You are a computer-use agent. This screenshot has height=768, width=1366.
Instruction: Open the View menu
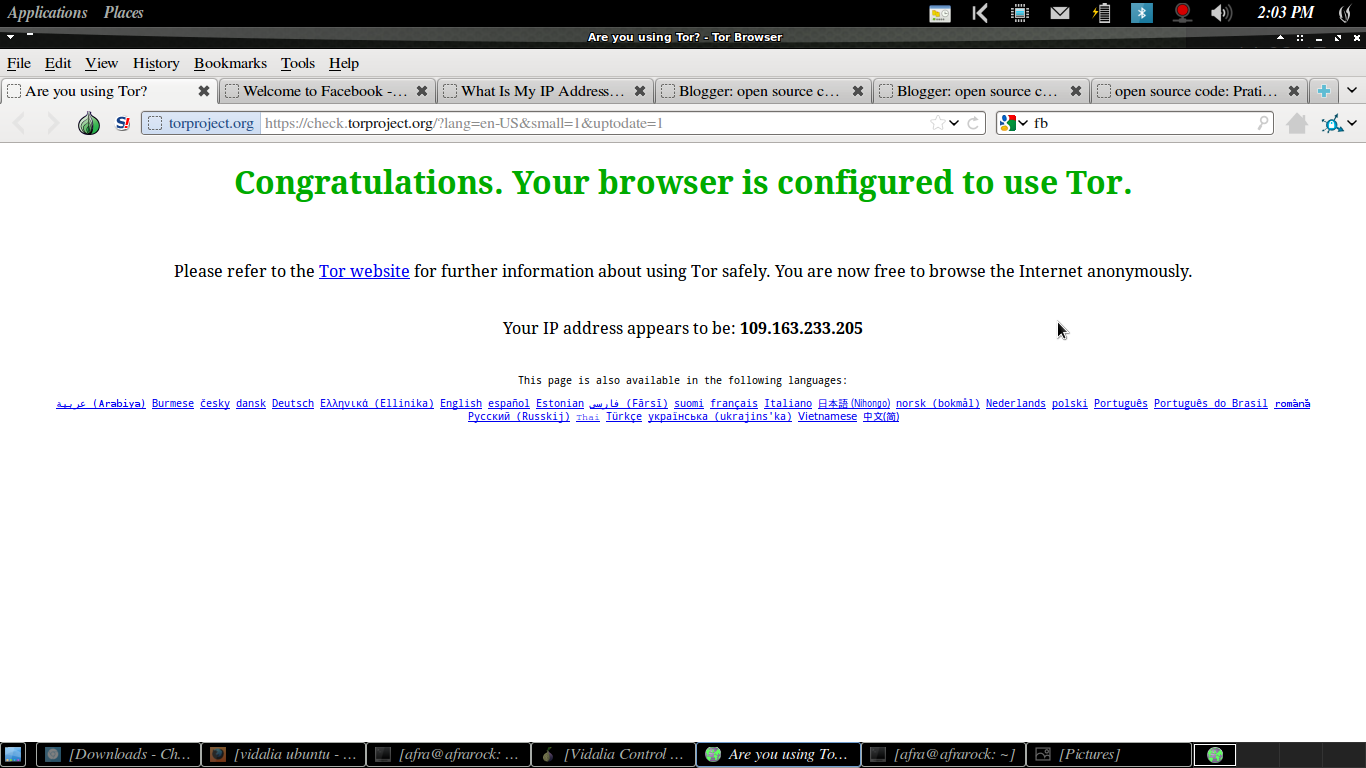(x=102, y=63)
